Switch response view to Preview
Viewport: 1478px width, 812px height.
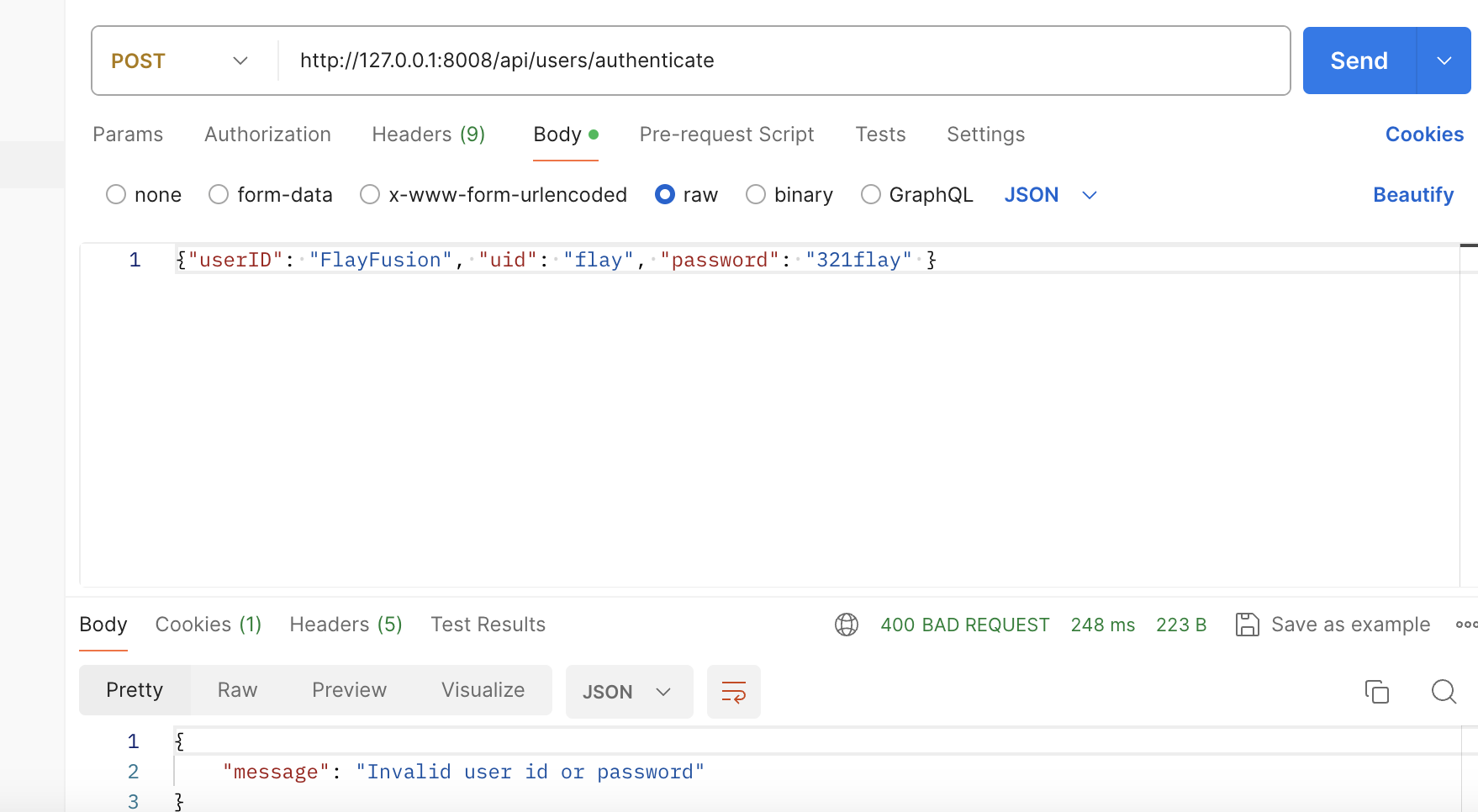349,690
